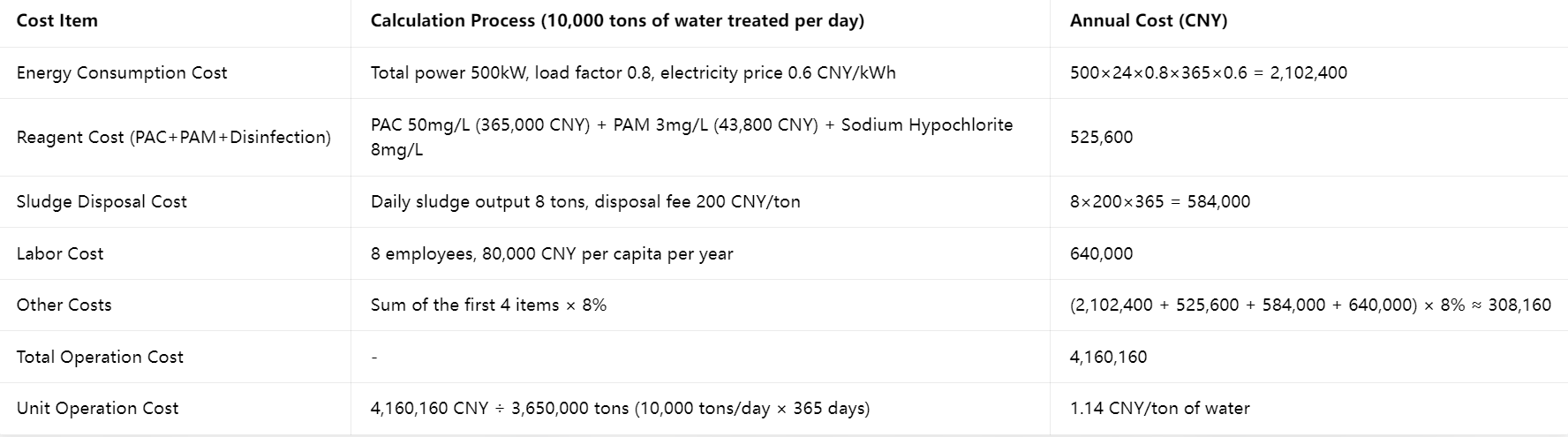Click the 640,000 labor cost value

[x=1101, y=254]
